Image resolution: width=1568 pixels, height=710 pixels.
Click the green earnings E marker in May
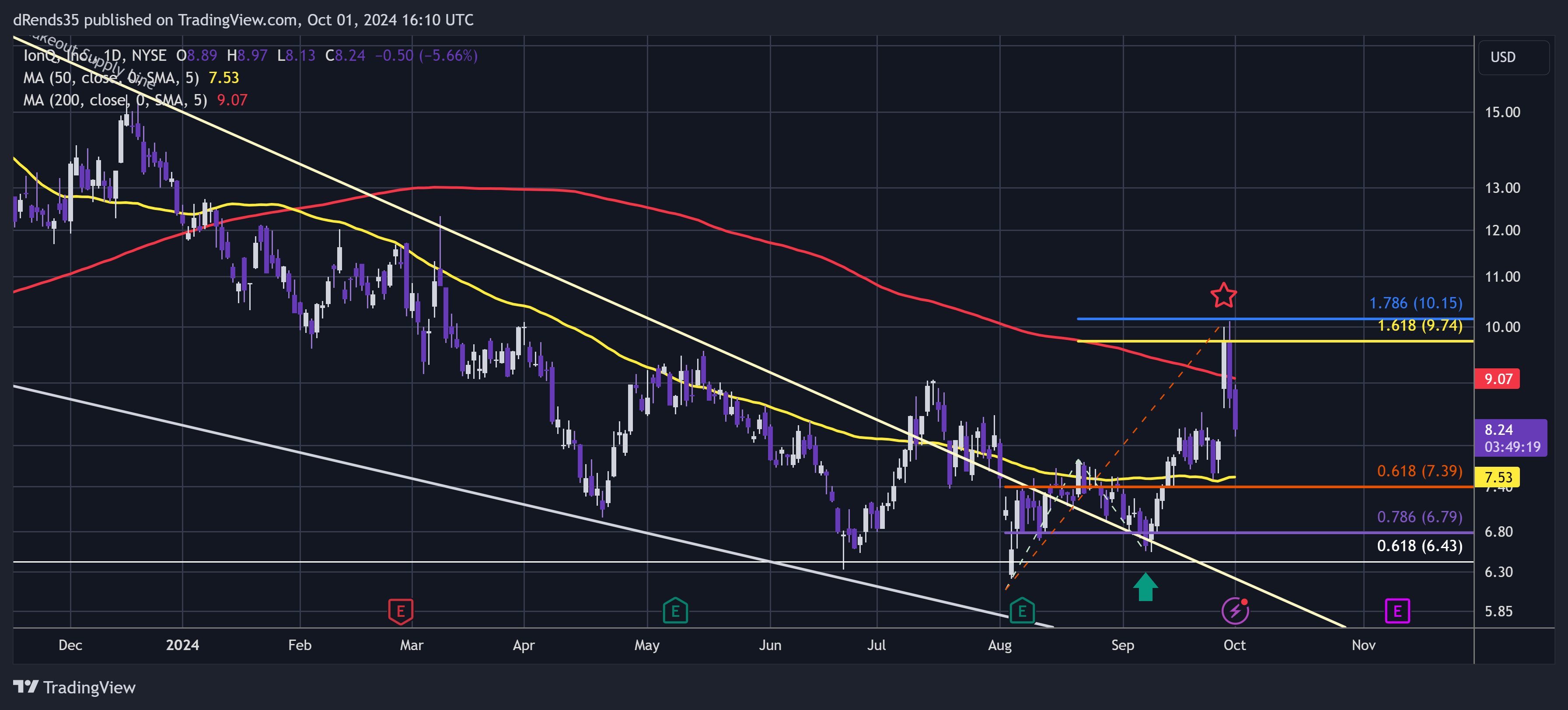click(675, 612)
